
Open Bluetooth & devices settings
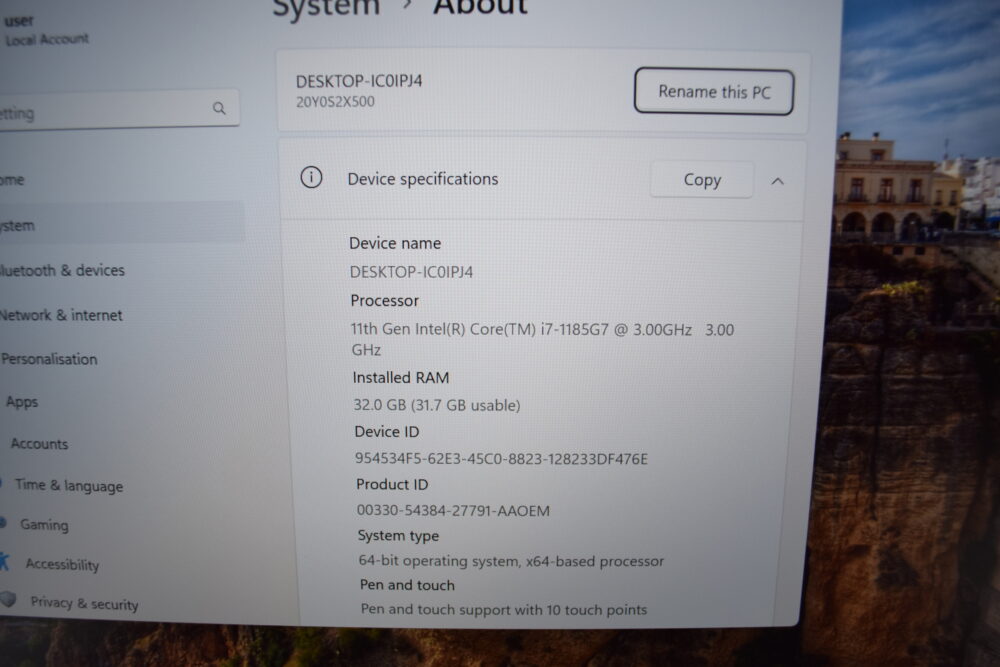[62, 270]
